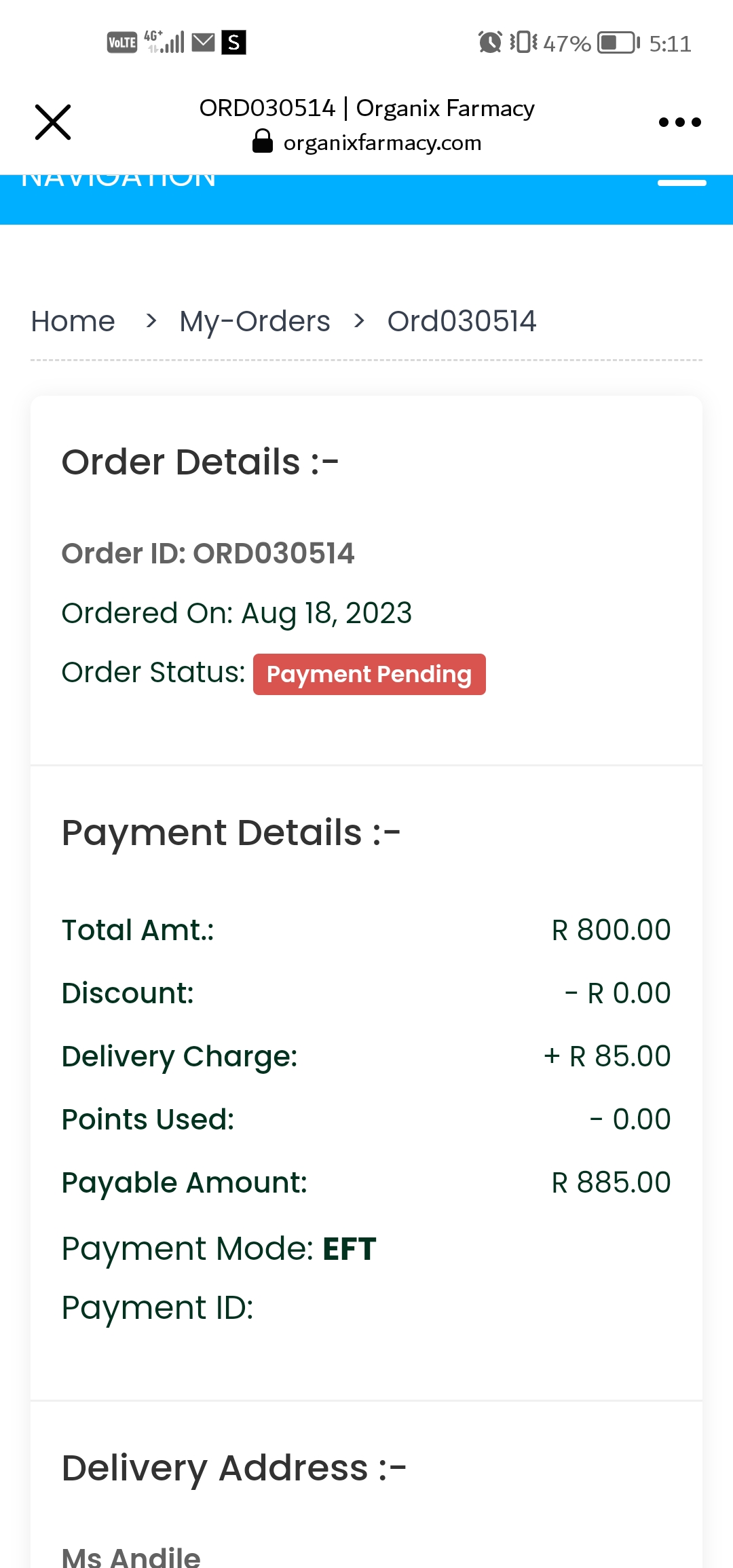Screen dimensions: 733x1568
Task: Tap the Delivery Address section heading
Action: pos(233,1468)
